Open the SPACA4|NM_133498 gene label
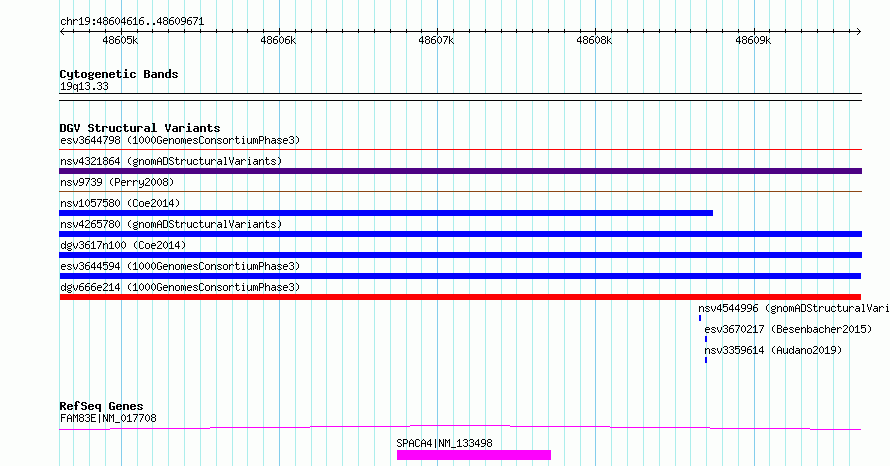This screenshot has height=466, width=890. tap(444, 443)
